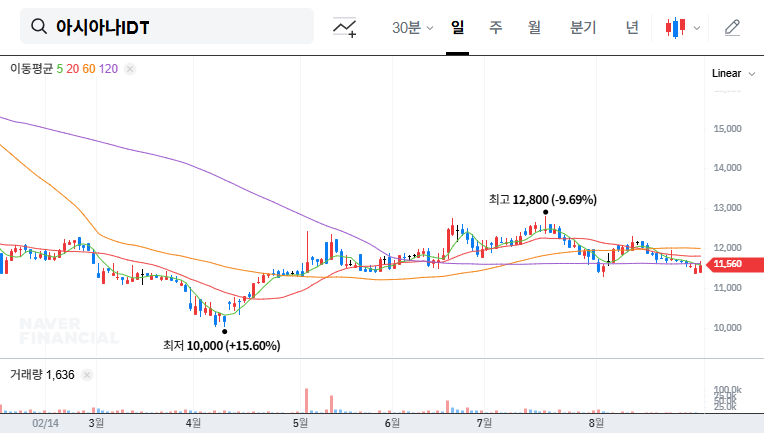Click the 14,000 price axis label
The height and width of the screenshot is (433, 764).
click(x=727, y=168)
